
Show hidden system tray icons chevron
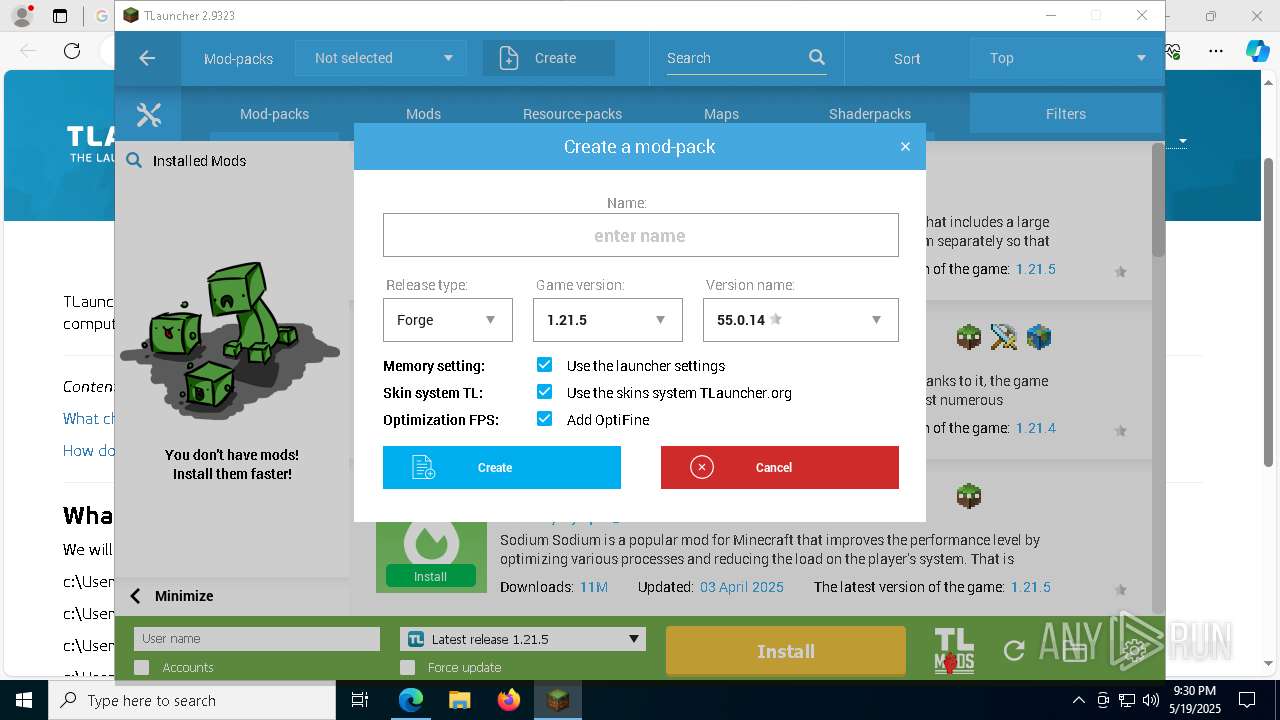point(1078,700)
